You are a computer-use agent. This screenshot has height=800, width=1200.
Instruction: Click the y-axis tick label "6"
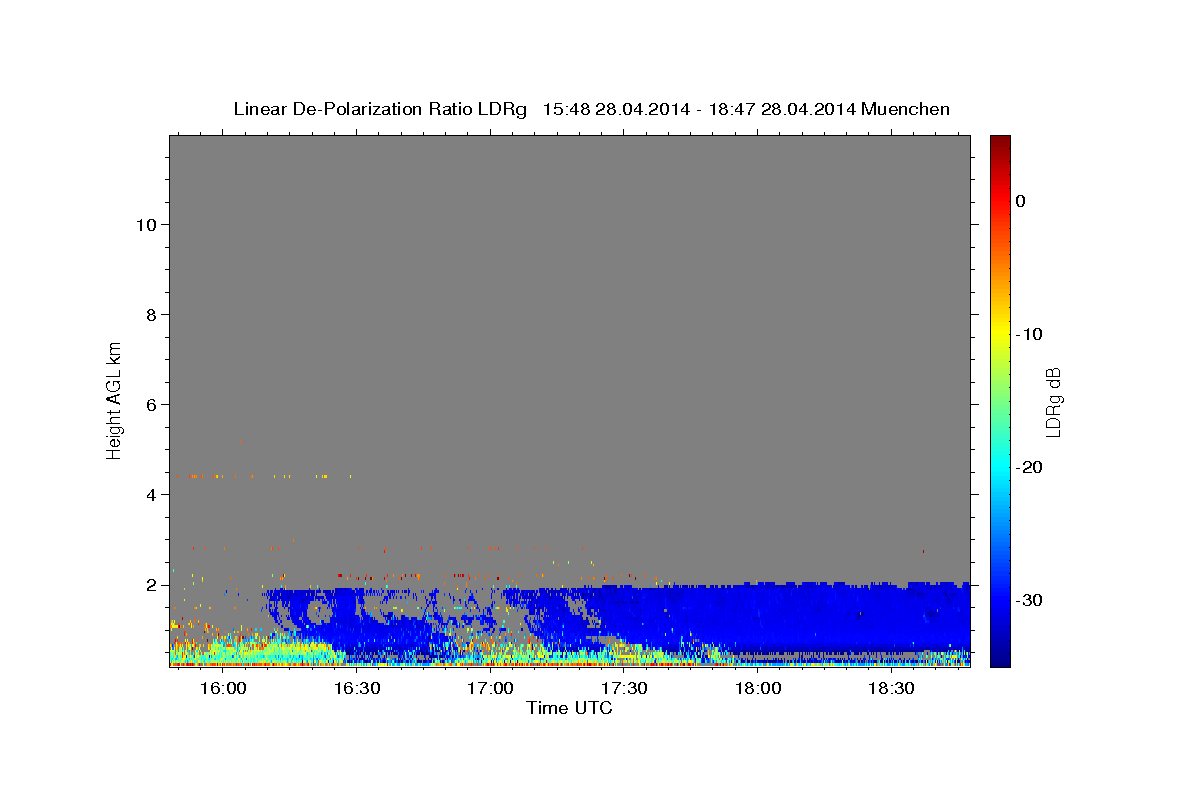pos(149,404)
